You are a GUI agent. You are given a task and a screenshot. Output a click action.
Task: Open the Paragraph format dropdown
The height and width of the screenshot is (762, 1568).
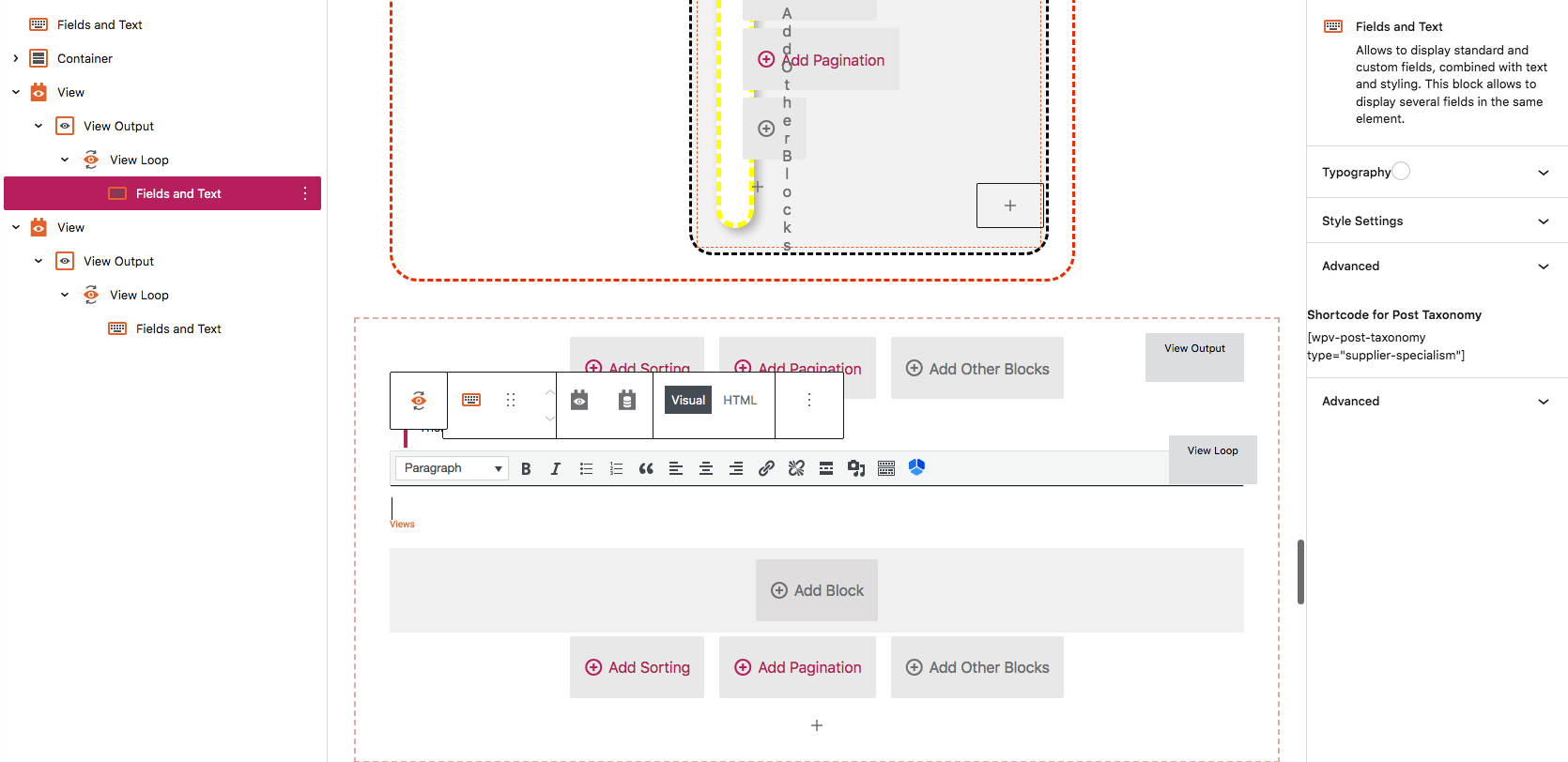click(453, 468)
